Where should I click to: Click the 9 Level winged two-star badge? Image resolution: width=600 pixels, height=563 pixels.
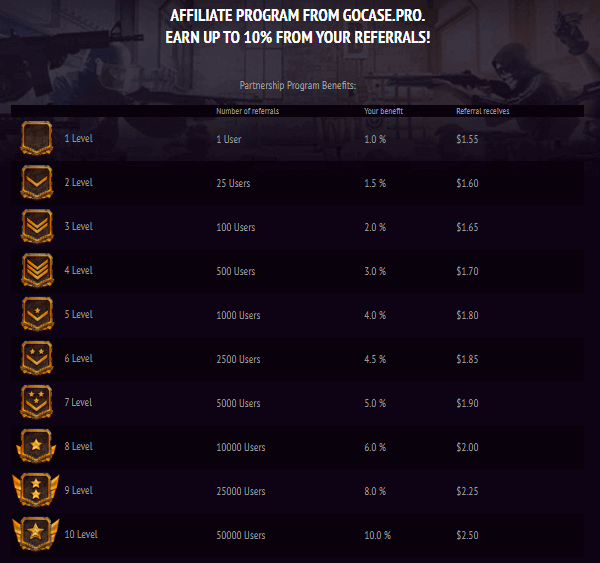coord(36,490)
